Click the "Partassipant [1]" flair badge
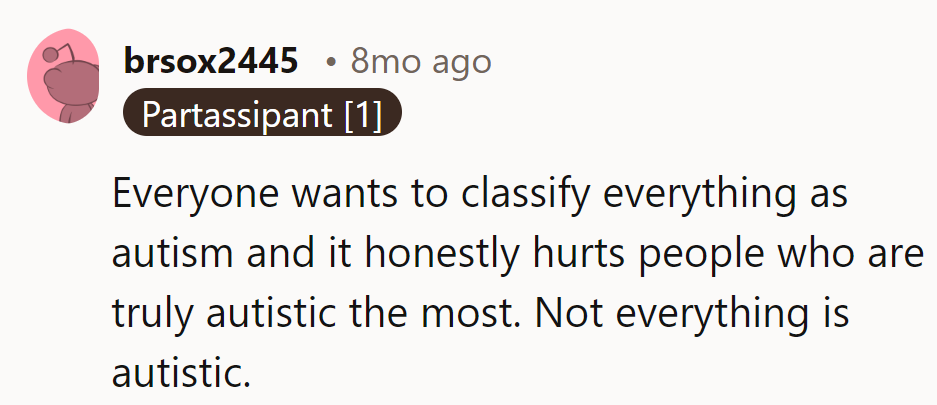 click(x=262, y=115)
